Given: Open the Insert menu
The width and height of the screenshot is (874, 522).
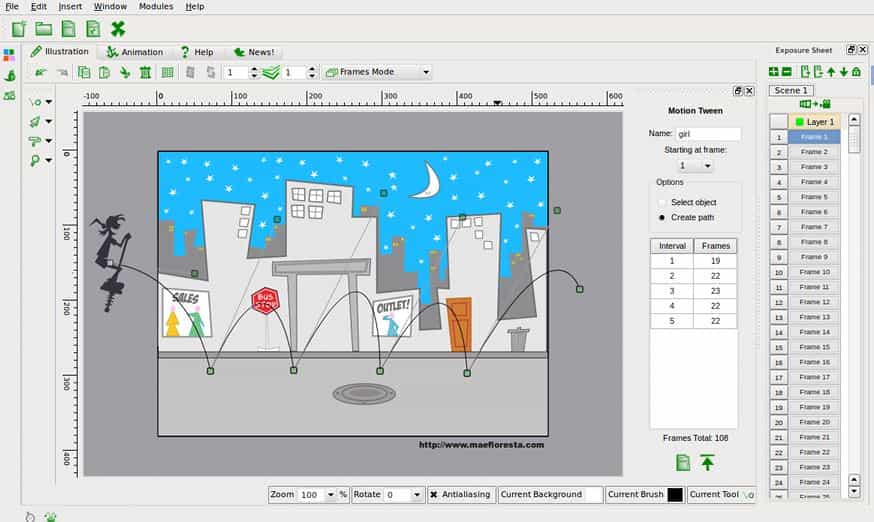Looking at the screenshot, I should click(70, 7).
